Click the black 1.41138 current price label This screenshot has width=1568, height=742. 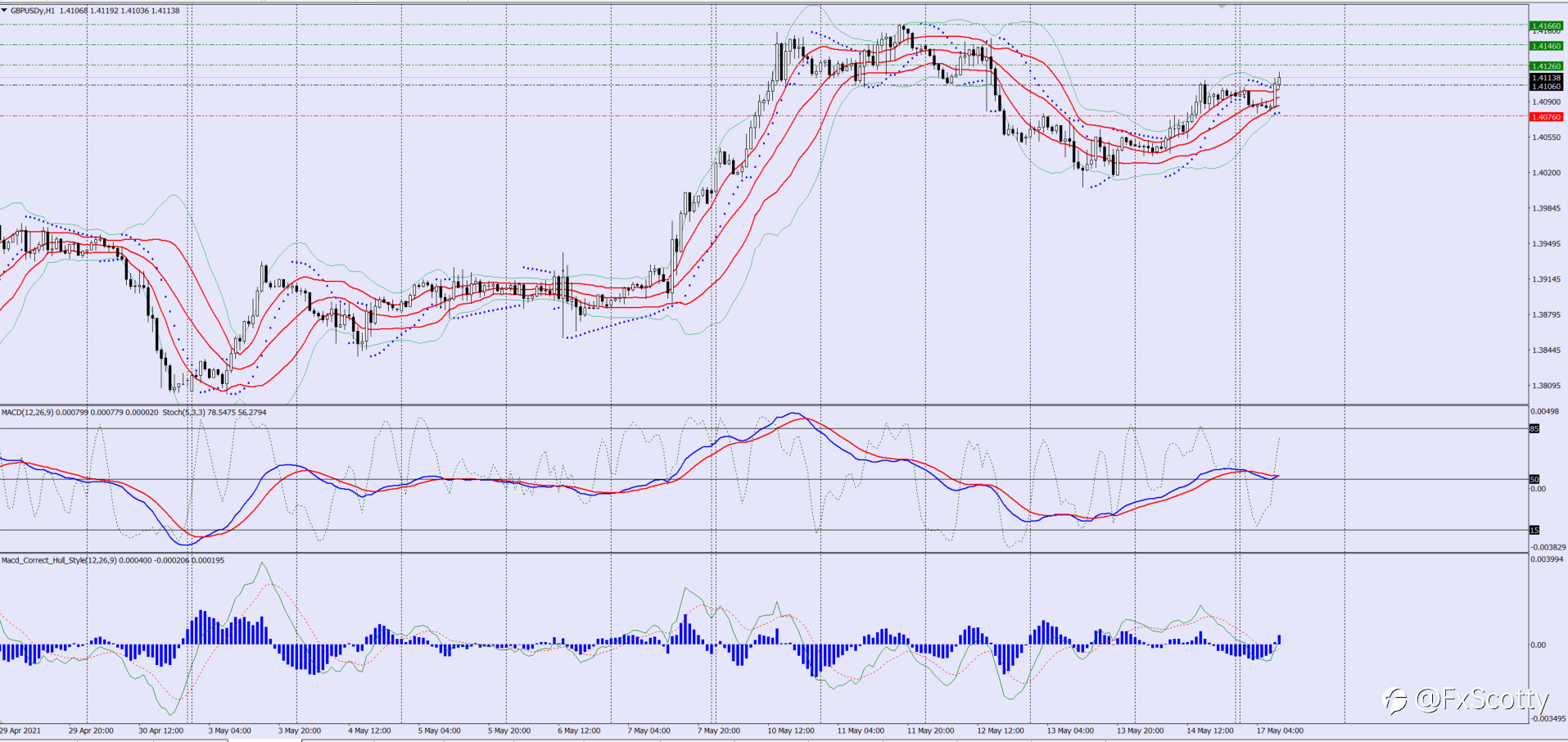(1547, 78)
